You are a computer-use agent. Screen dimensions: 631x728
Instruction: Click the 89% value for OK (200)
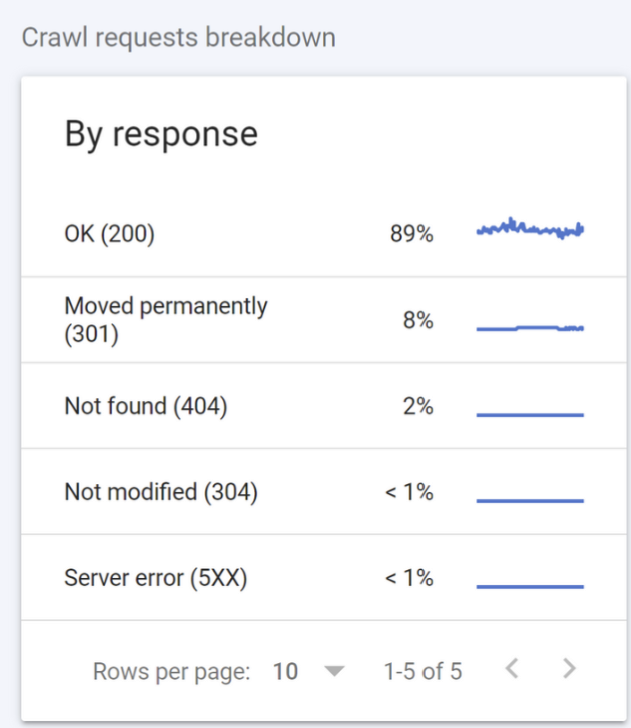pos(411,234)
